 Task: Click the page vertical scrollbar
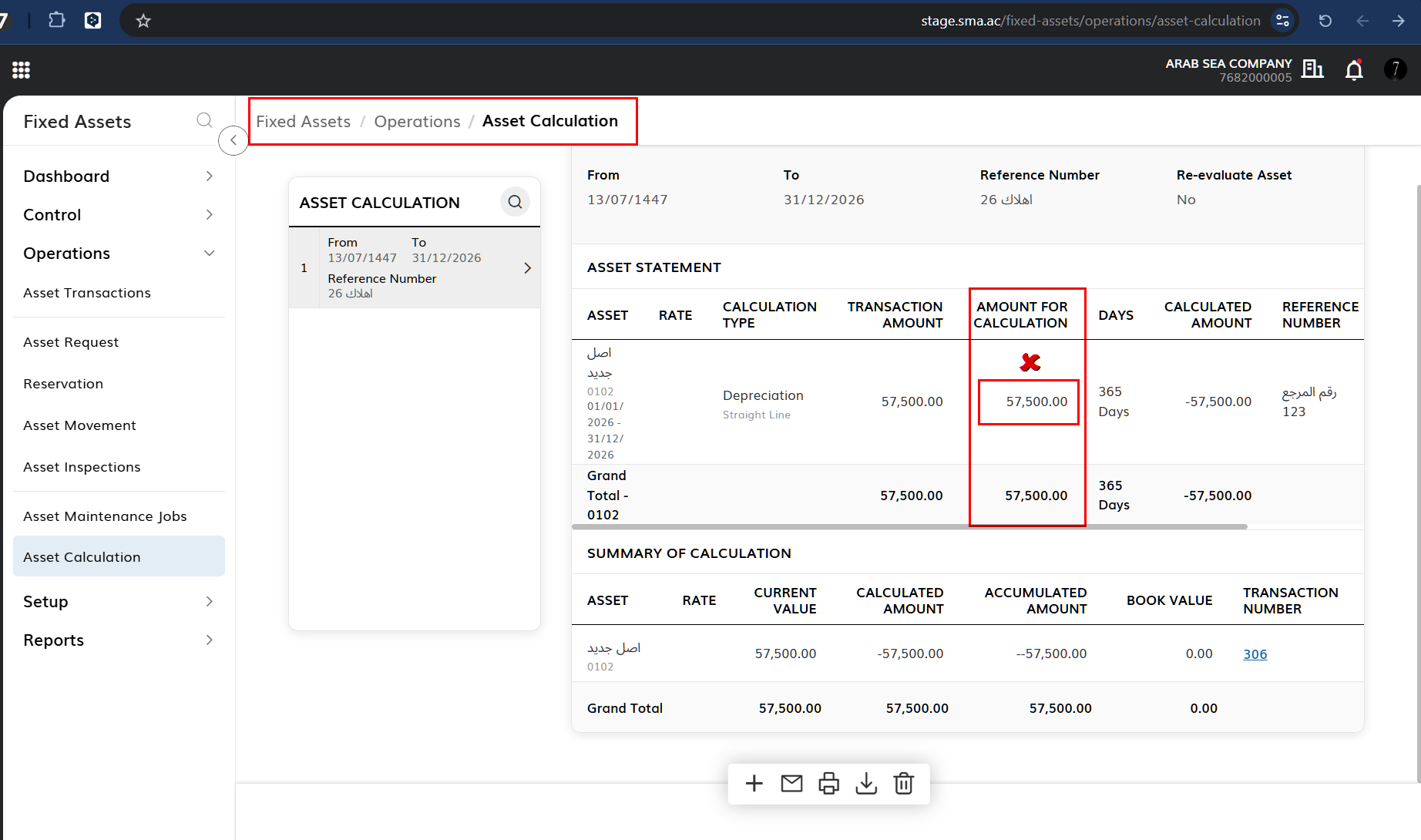pos(1419,483)
